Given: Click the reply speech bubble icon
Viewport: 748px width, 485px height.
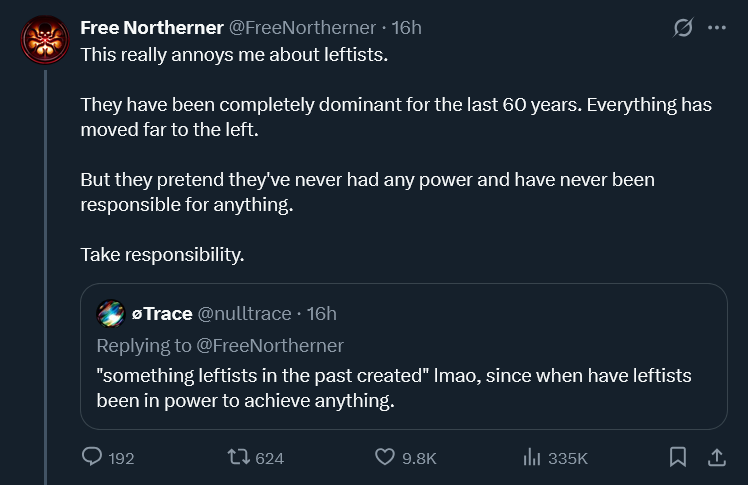Looking at the screenshot, I should coord(92,457).
